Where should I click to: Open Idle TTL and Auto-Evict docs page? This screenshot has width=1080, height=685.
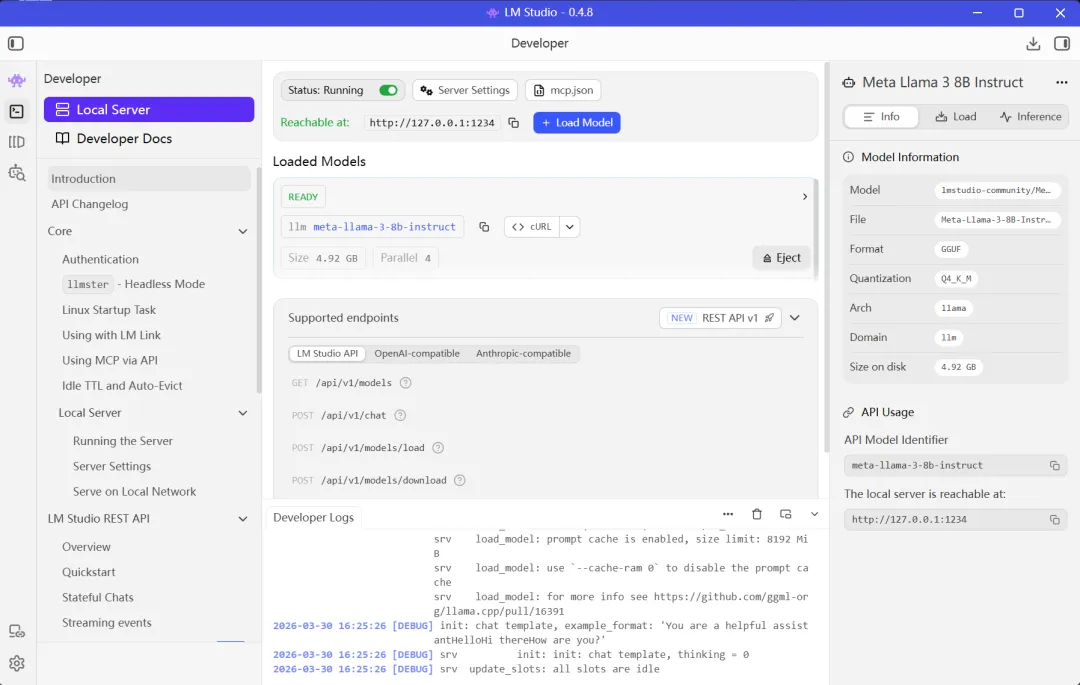(123, 386)
